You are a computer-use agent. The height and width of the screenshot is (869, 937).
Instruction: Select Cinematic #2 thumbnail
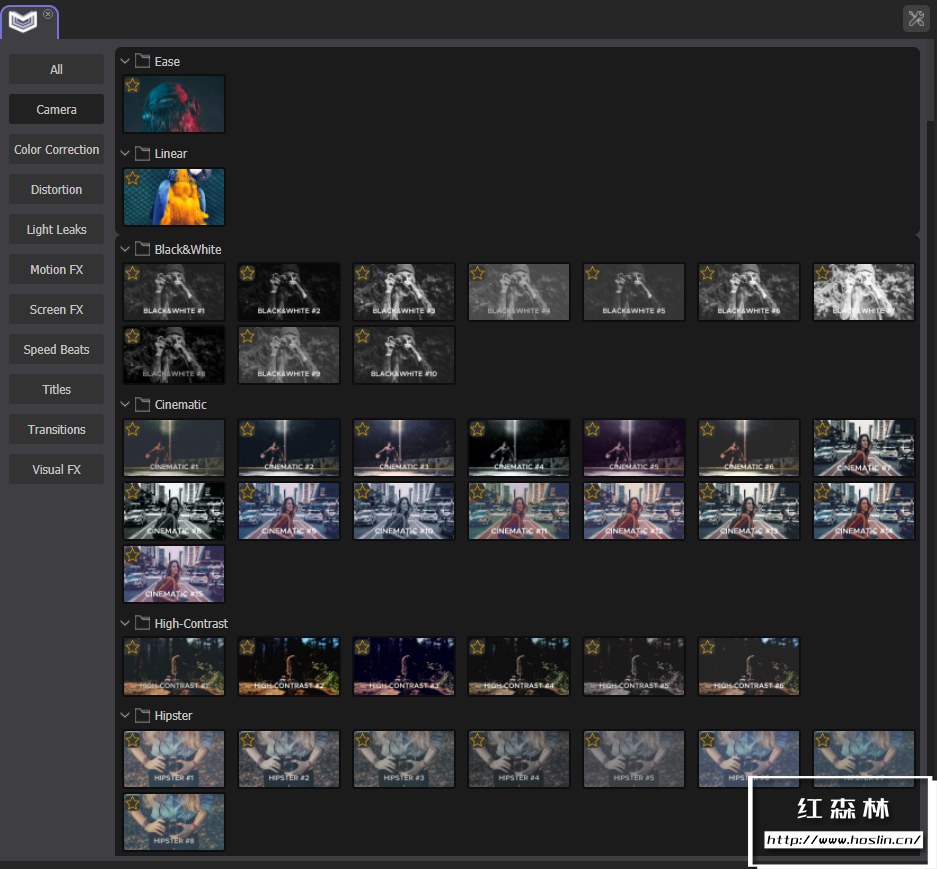coord(289,448)
